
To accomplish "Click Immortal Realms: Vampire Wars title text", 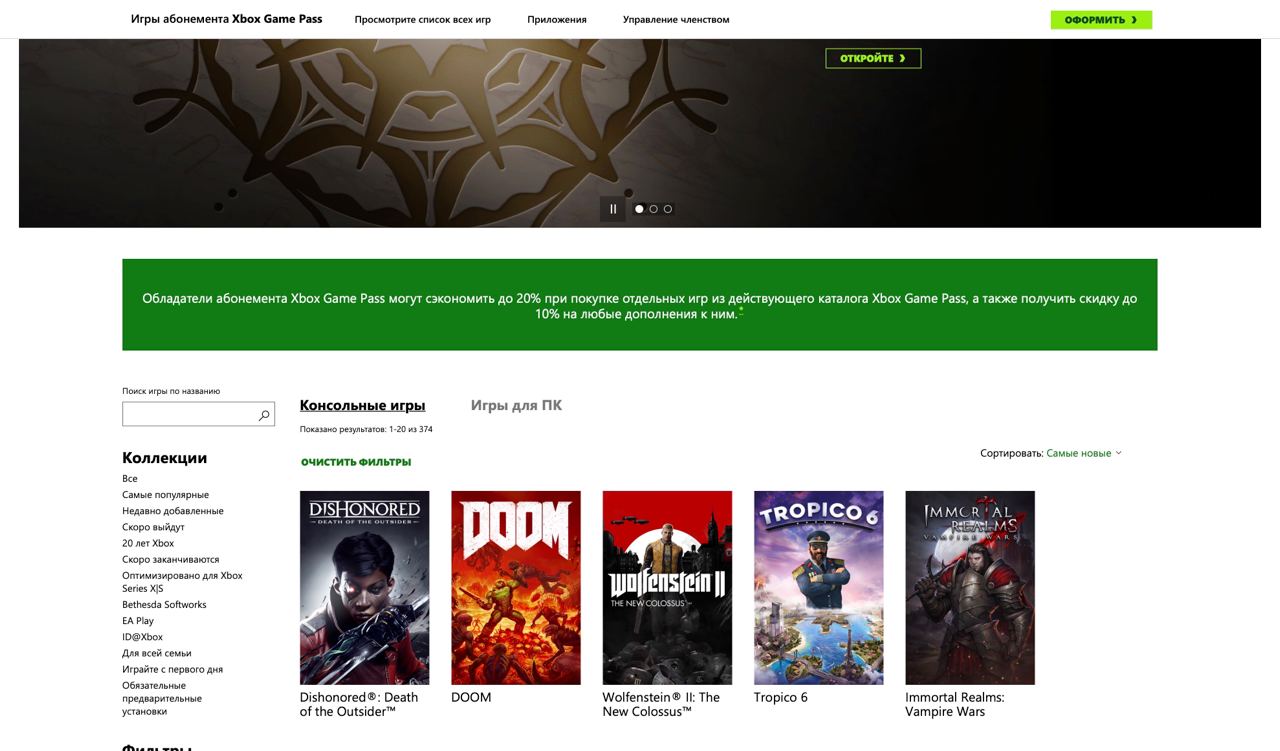I will (955, 704).
